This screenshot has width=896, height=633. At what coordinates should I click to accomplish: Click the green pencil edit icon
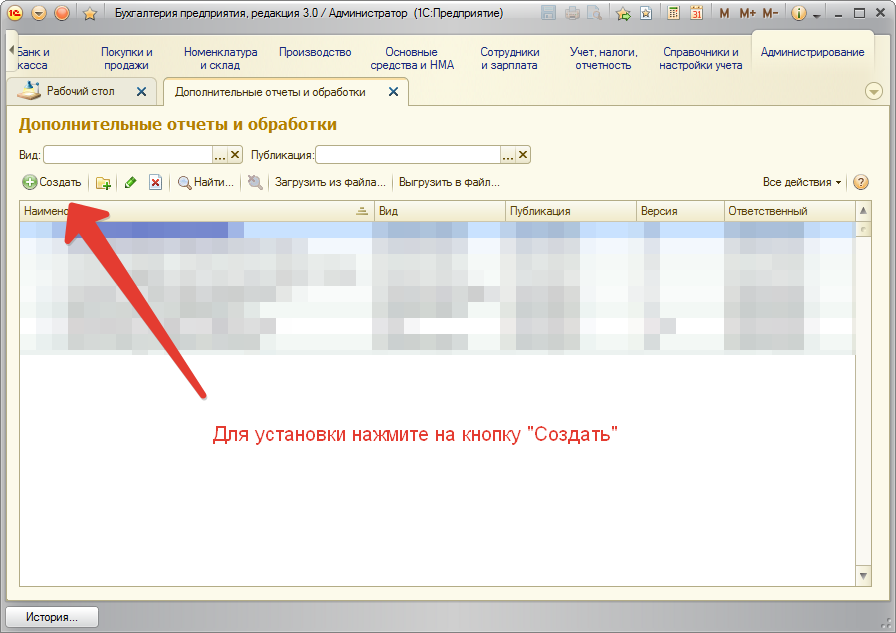[130, 183]
